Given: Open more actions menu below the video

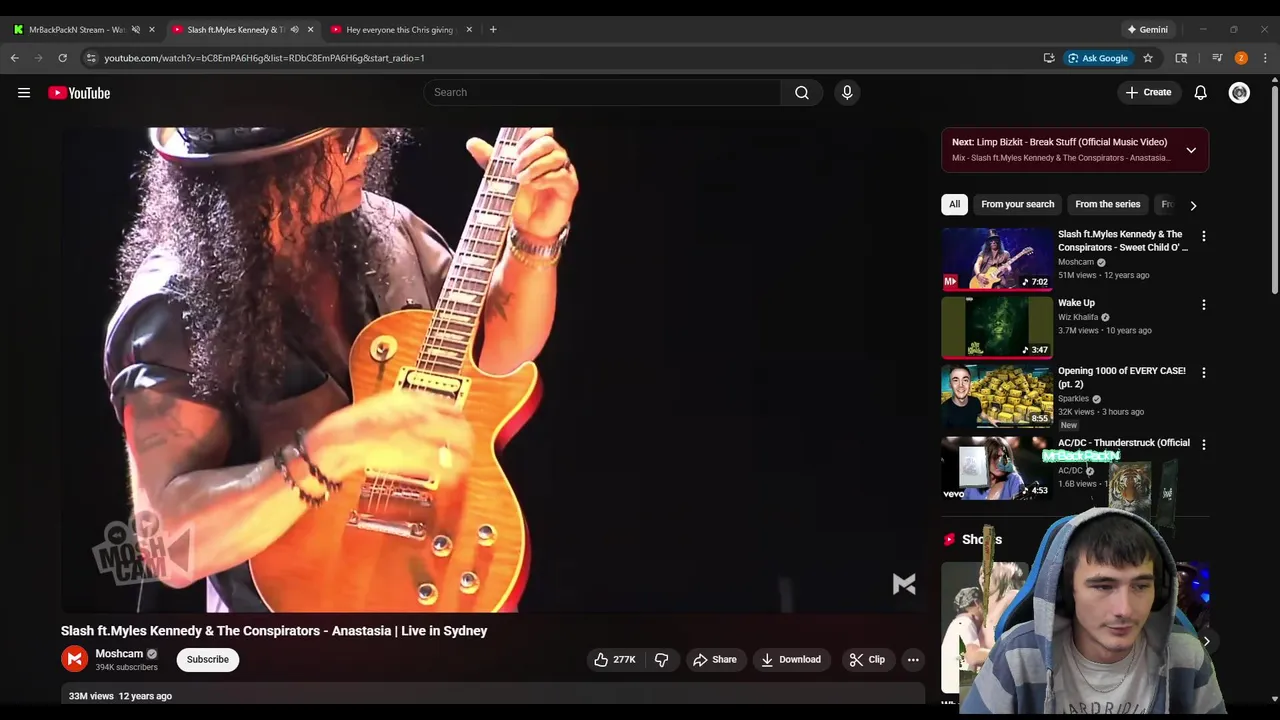Looking at the screenshot, I should (913, 660).
